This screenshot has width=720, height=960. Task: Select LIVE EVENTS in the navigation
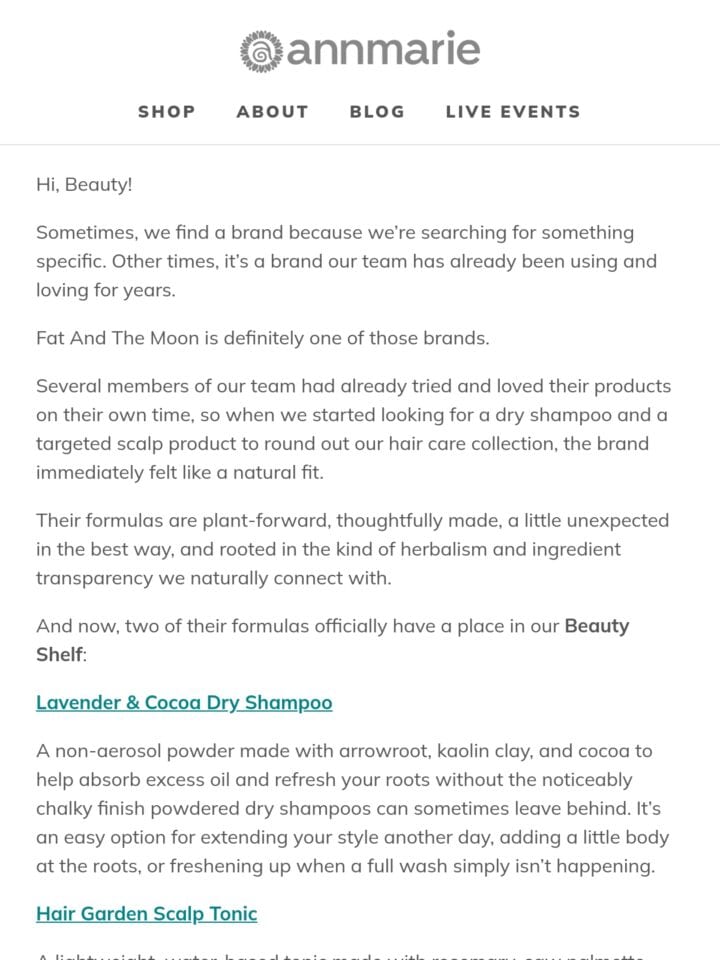[513, 111]
